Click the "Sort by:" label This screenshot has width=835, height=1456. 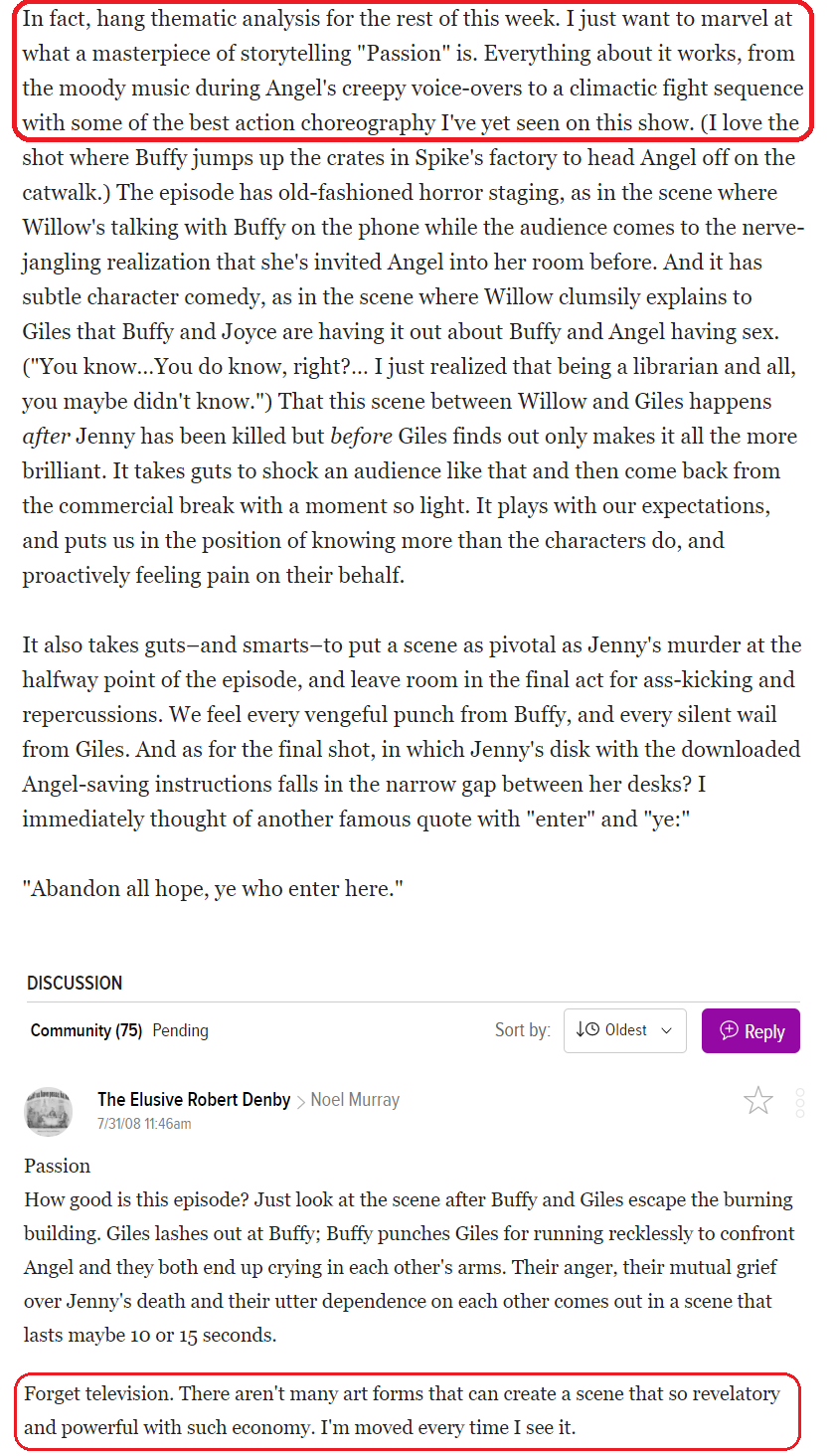(x=523, y=1030)
